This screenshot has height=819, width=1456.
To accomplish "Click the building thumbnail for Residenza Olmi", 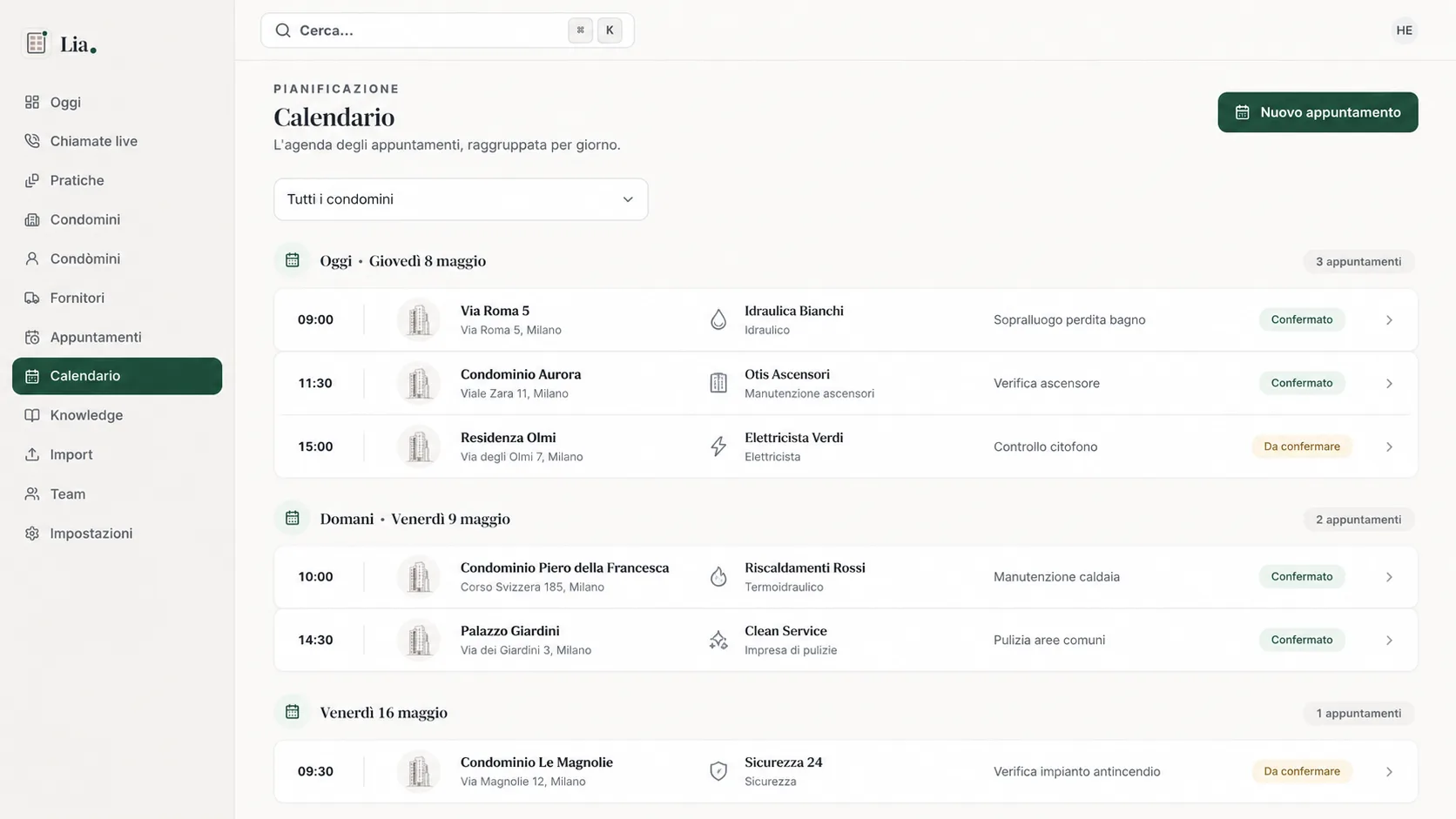I will click(419, 446).
